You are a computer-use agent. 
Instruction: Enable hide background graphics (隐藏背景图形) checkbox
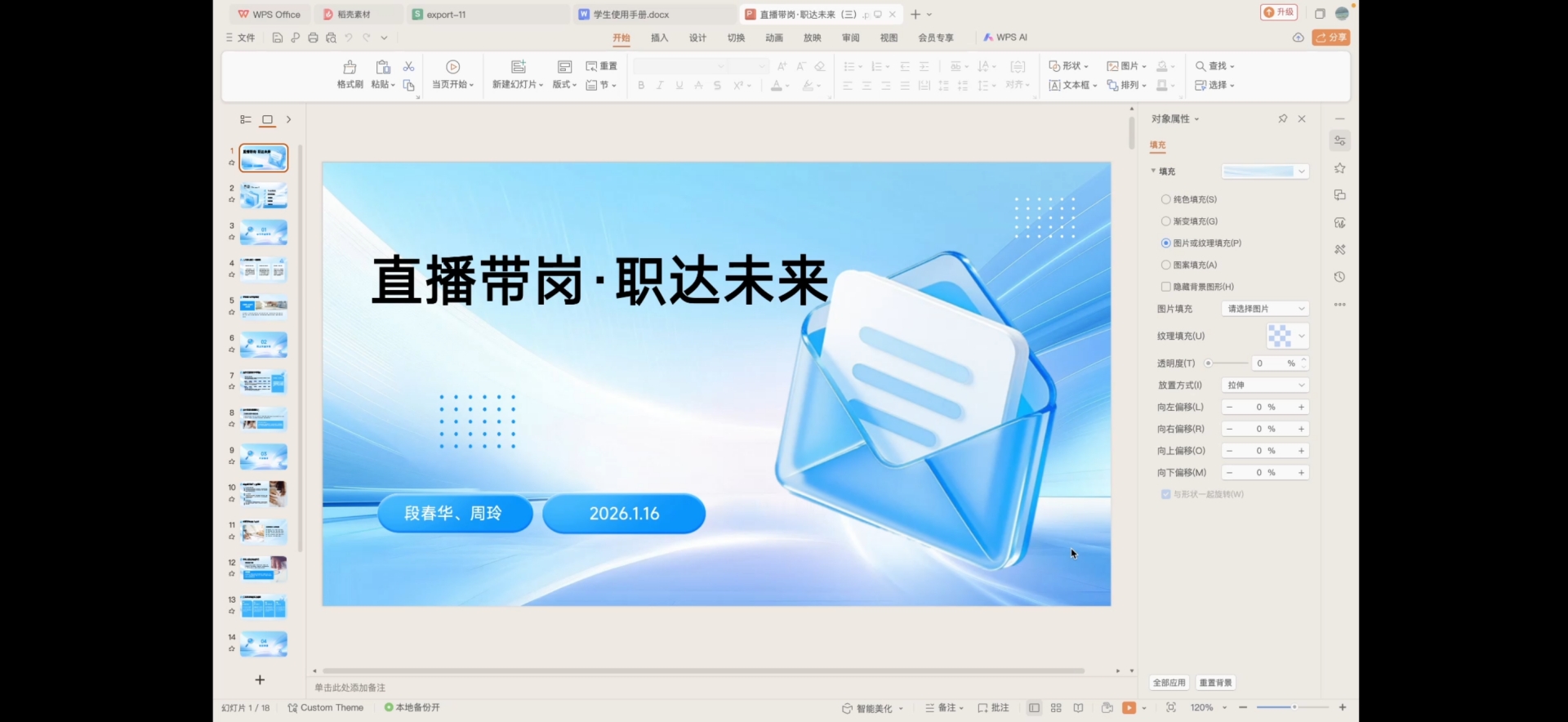click(x=1166, y=287)
